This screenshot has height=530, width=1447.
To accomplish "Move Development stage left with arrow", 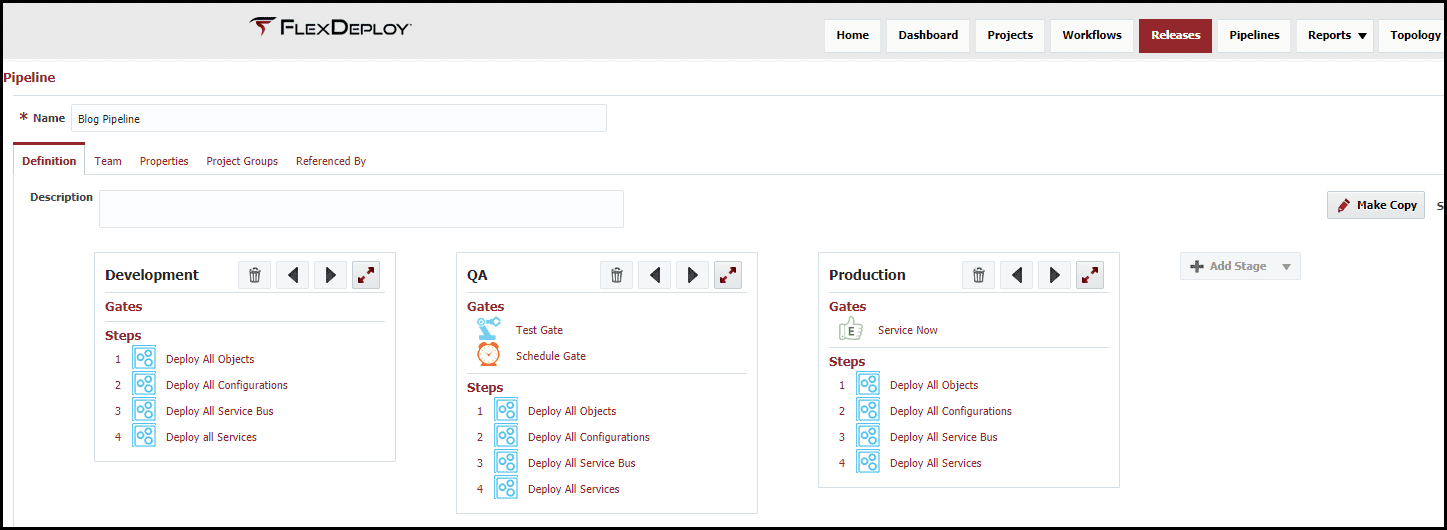I will 293,275.
